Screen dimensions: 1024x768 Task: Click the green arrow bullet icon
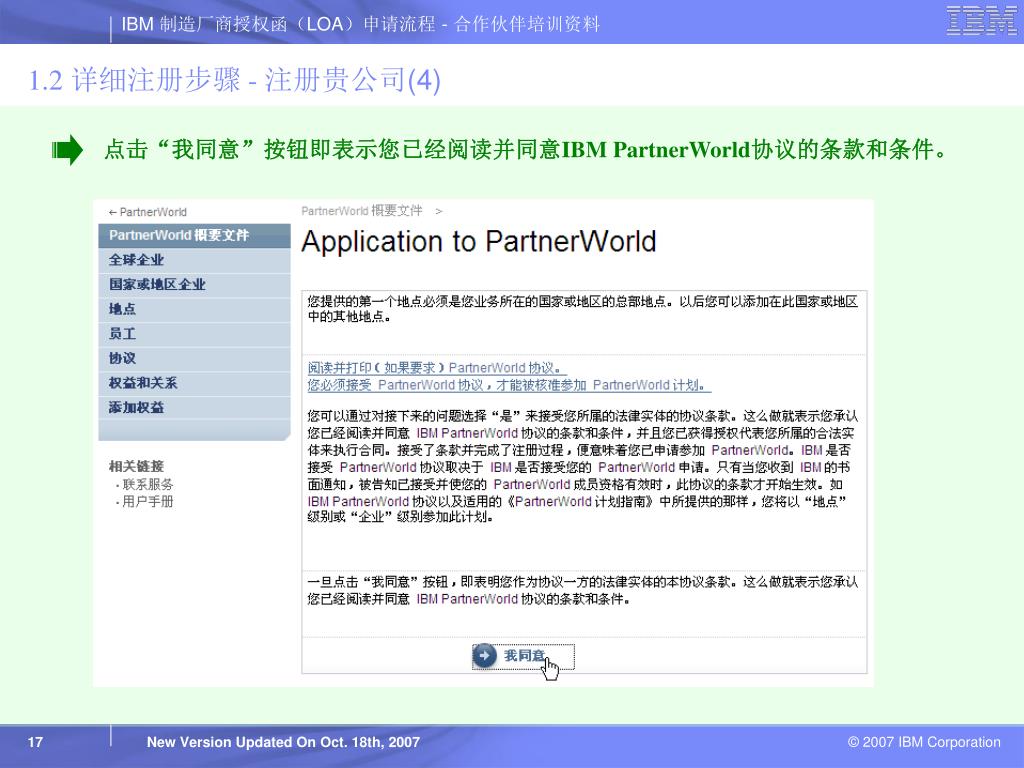pos(67,151)
